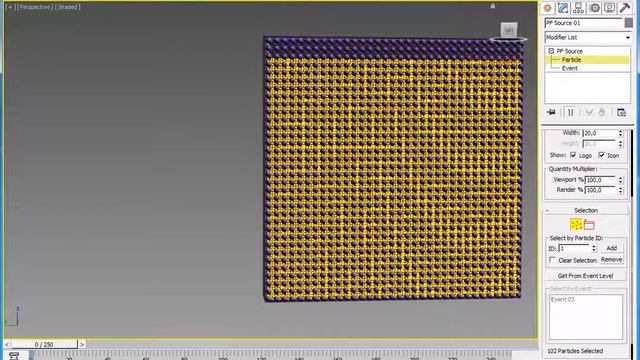Step timeline back with left arrow

coord(7,344)
